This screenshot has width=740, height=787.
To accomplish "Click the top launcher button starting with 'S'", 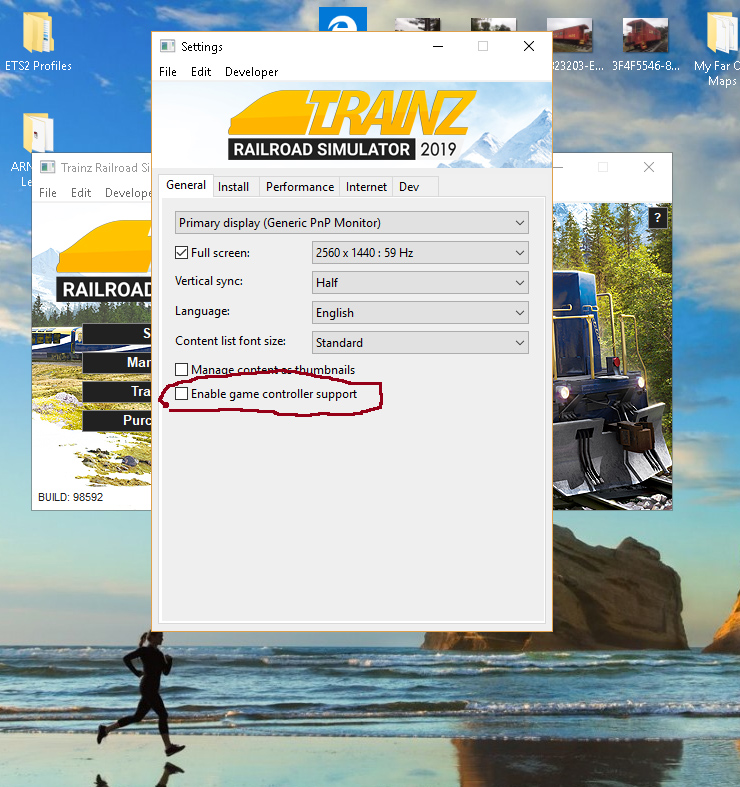I will pyautogui.click(x=117, y=333).
